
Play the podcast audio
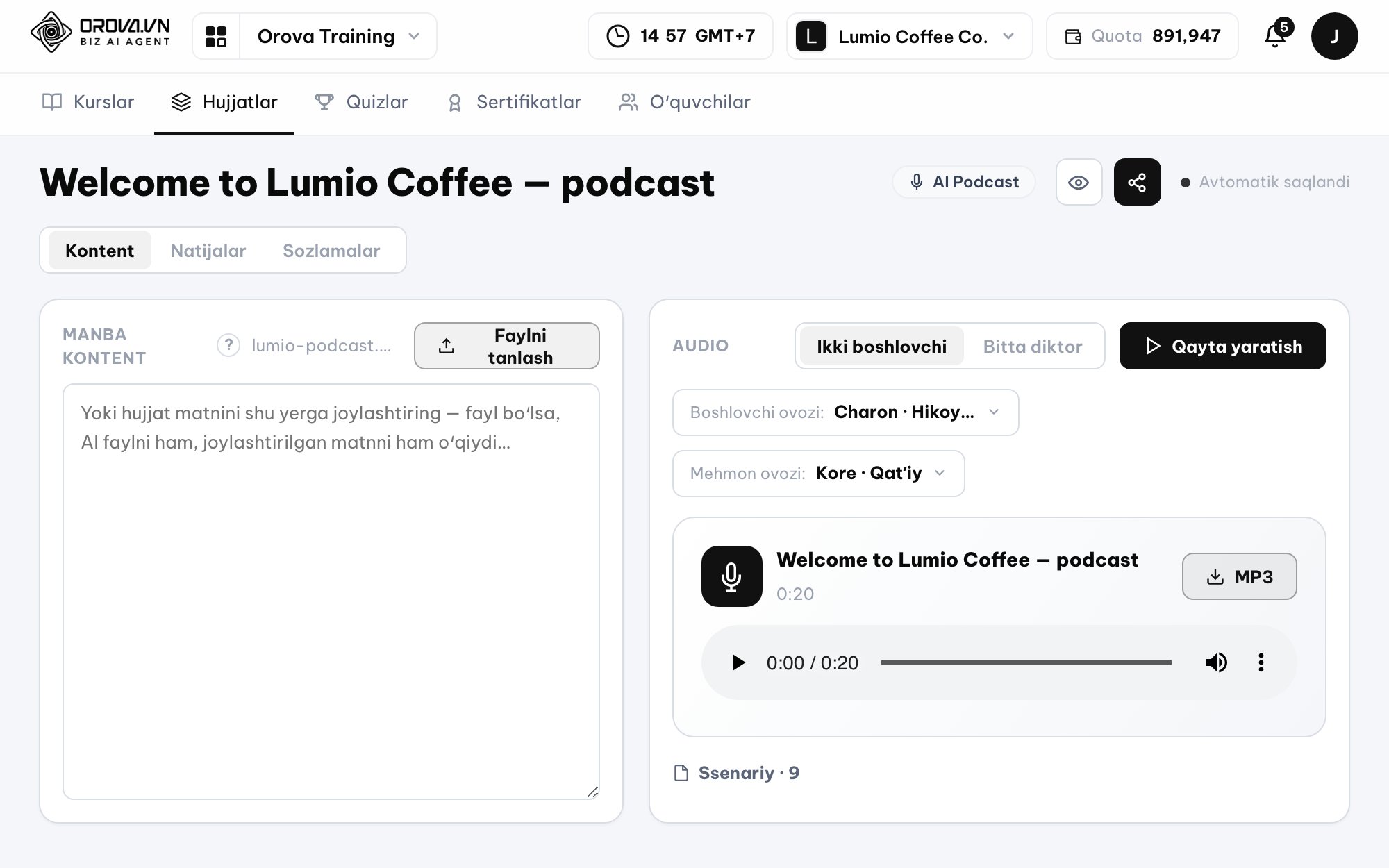click(x=739, y=662)
